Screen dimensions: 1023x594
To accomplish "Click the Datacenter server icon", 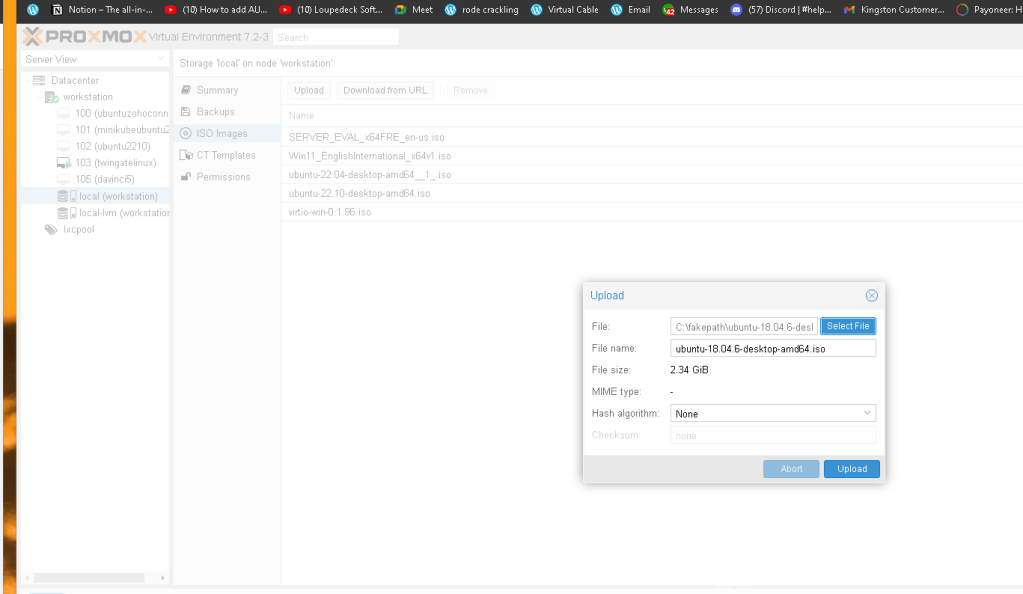I will pyautogui.click(x=39, y=80).
